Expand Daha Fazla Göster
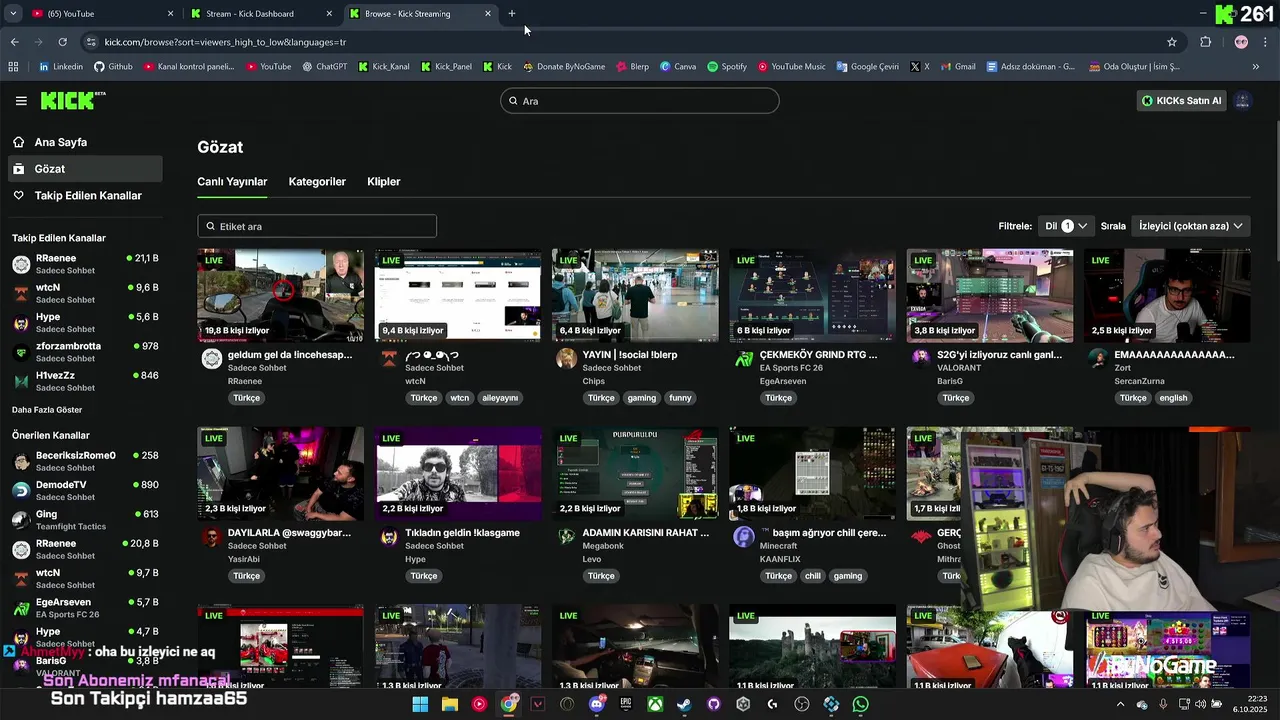 (47, 410)
